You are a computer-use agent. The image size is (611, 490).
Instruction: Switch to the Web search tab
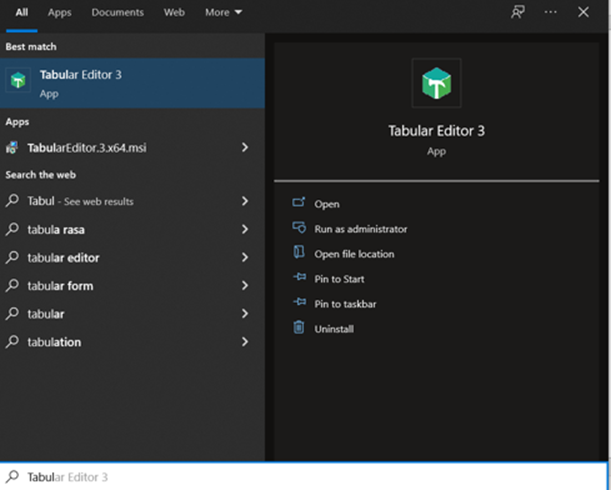click(x=174, y=12)
